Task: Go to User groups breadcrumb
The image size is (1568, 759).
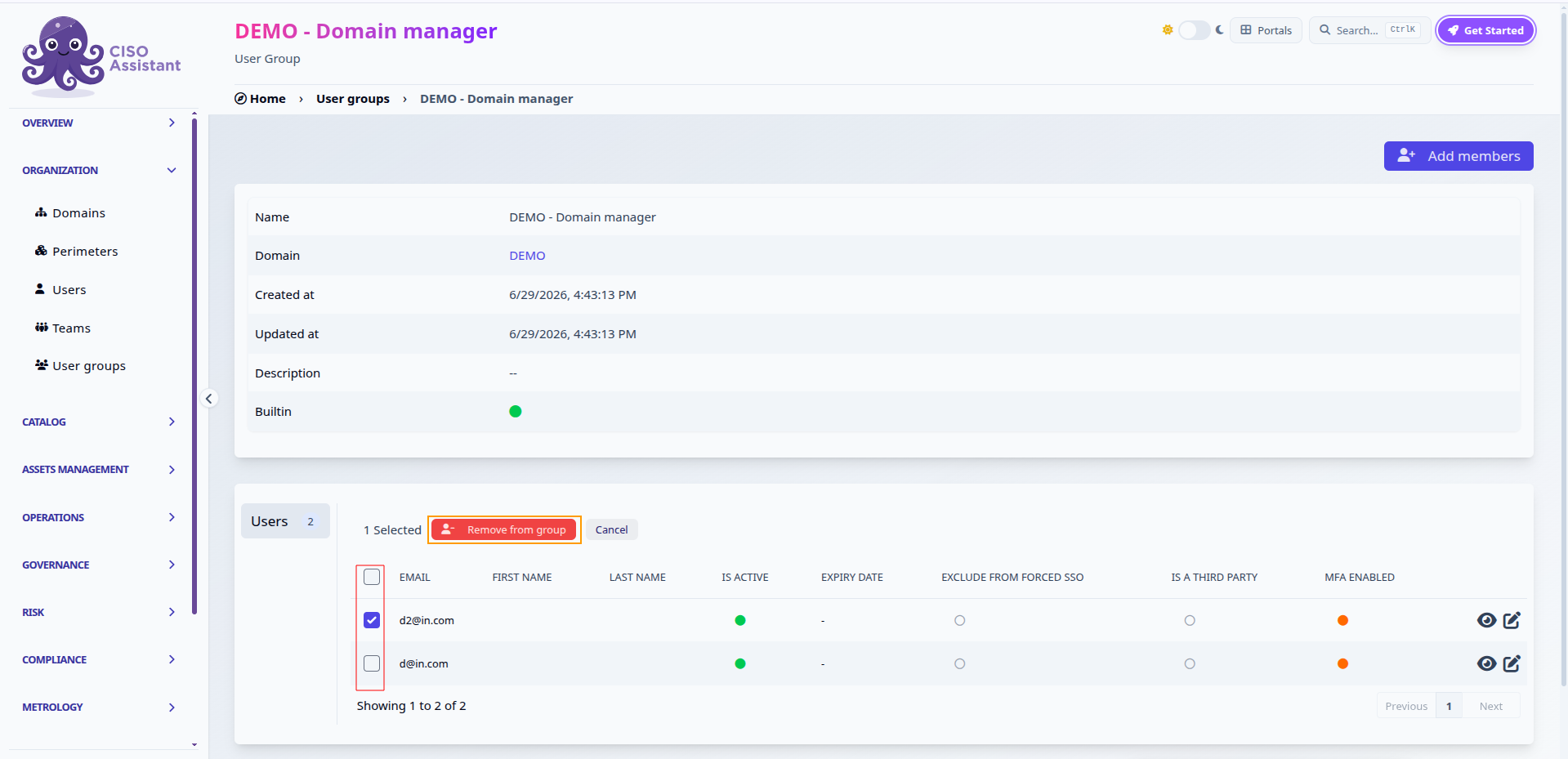Action: pyautogui.click(x=353, y=99)
